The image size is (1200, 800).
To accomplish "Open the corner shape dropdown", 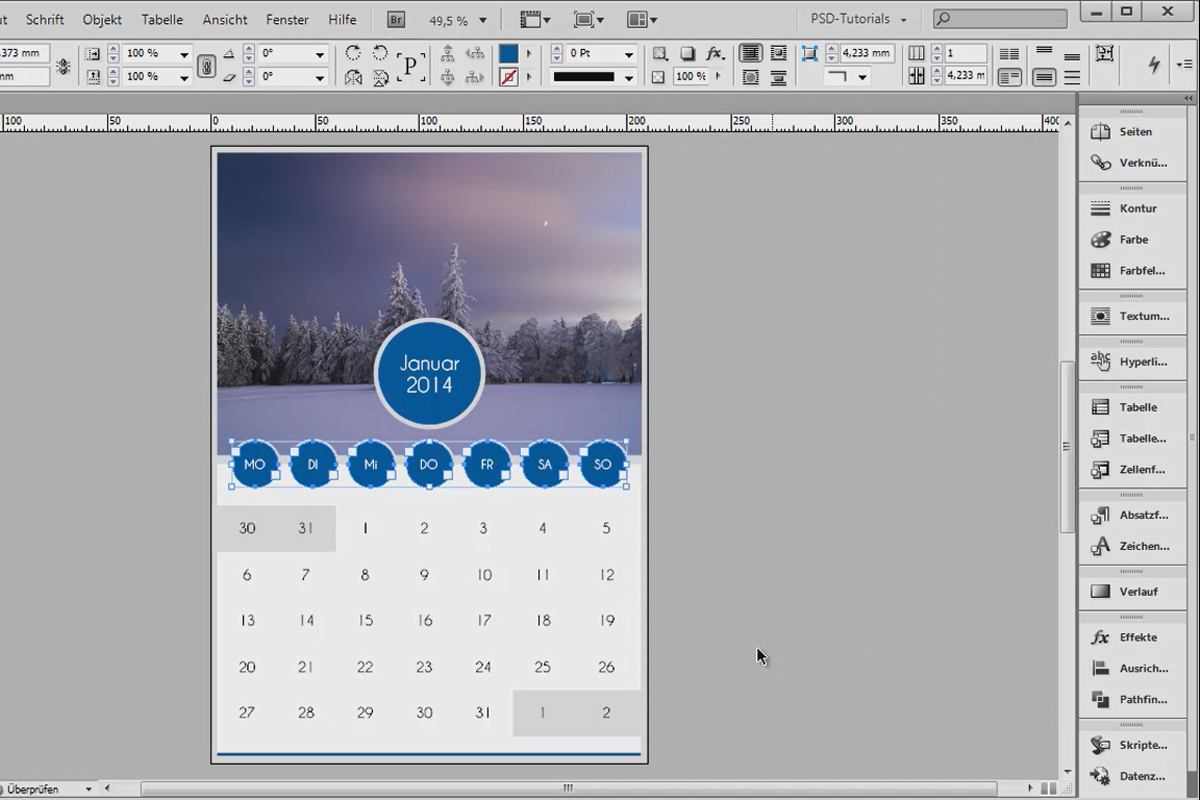I will click(861, 77).
